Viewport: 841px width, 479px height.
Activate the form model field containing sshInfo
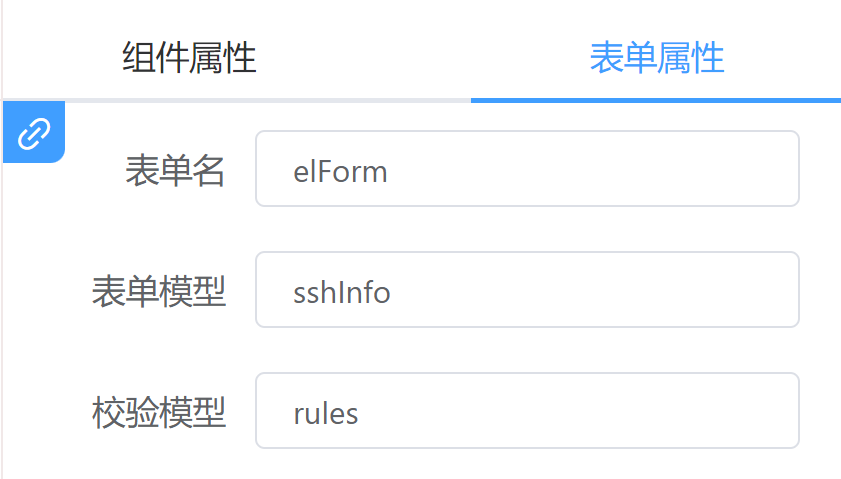coord(527,290)
